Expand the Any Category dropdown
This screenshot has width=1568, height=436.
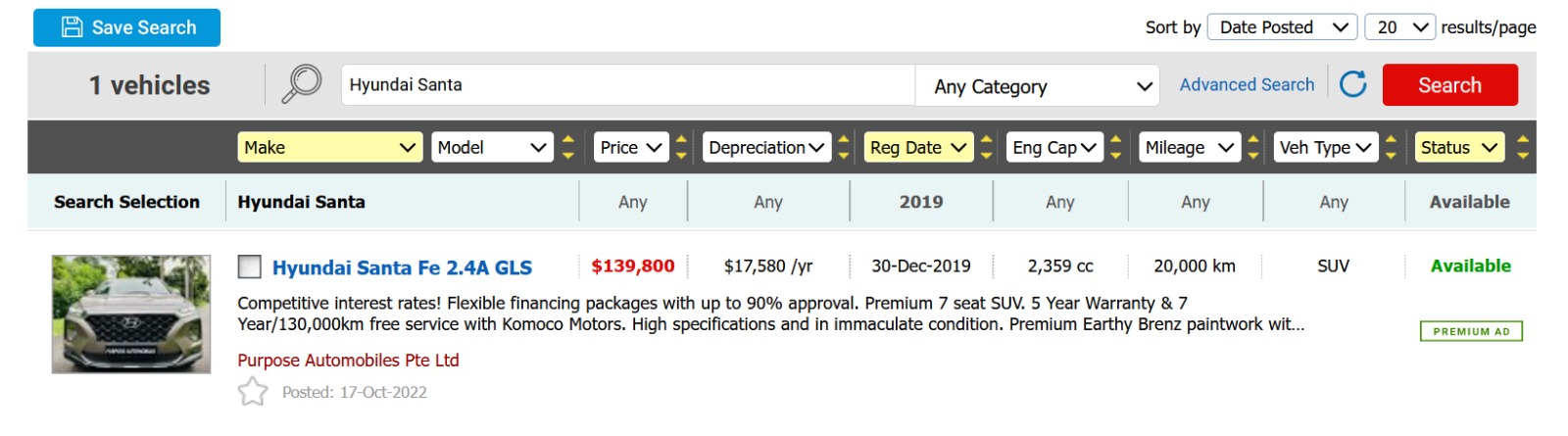(x=1038, y=86)
